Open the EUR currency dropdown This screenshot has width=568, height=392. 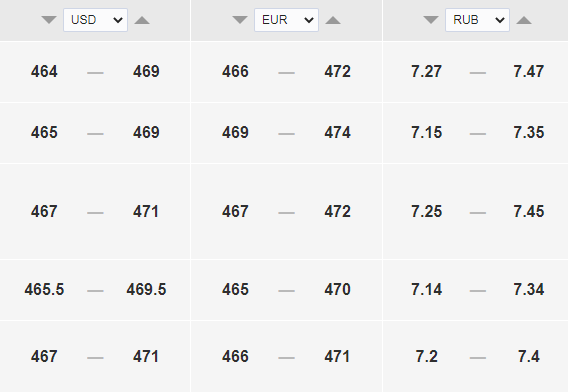287,20
